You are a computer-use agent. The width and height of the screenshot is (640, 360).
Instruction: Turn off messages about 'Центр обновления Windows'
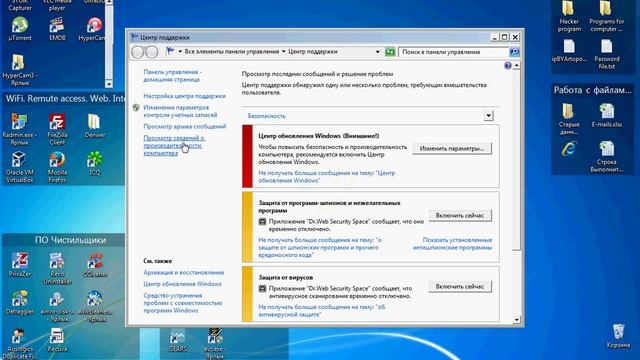[x=327, y=177]
